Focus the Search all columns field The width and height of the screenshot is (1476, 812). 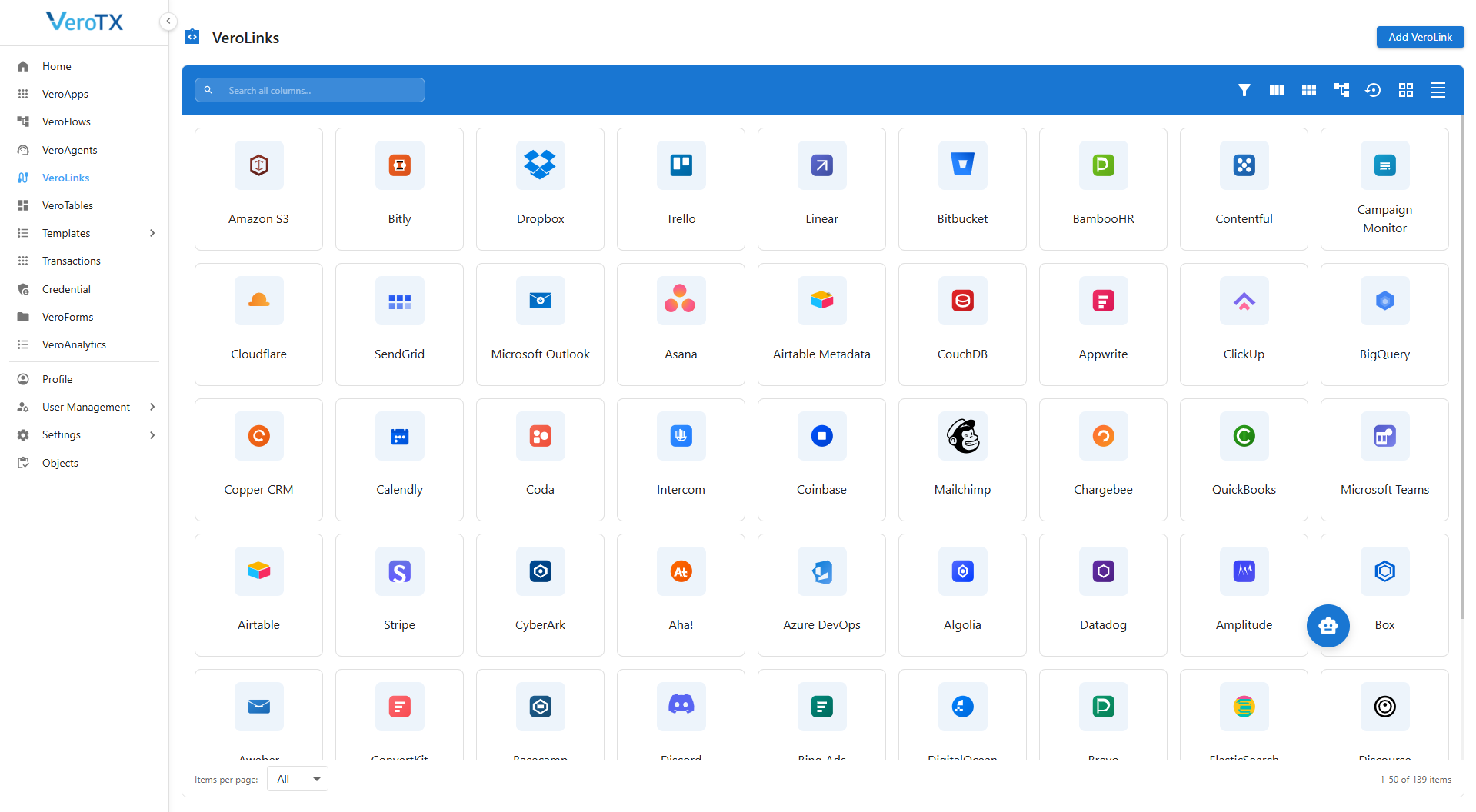[x=310, y=90]
